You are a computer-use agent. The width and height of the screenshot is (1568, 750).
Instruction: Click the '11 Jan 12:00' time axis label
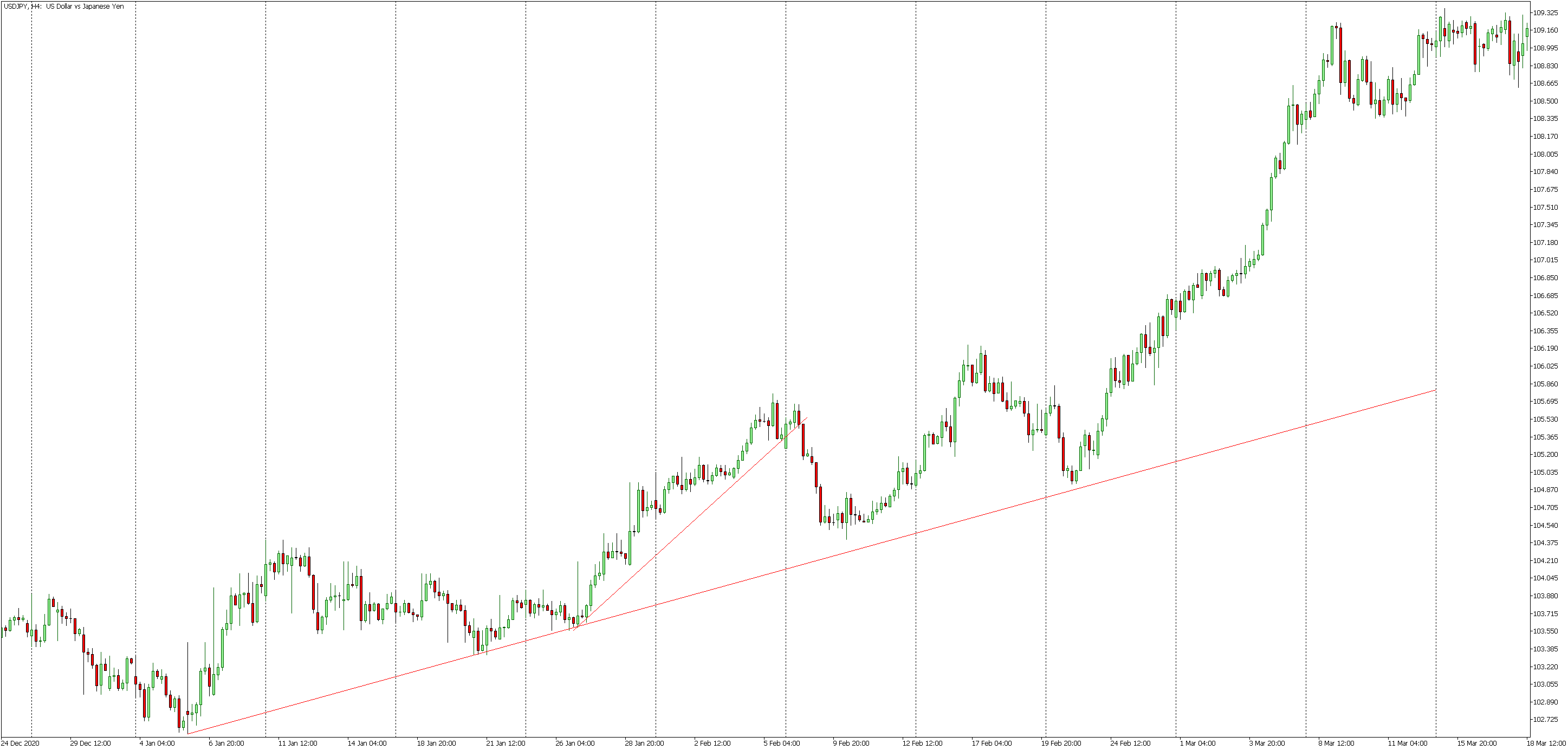coord(297,743)
